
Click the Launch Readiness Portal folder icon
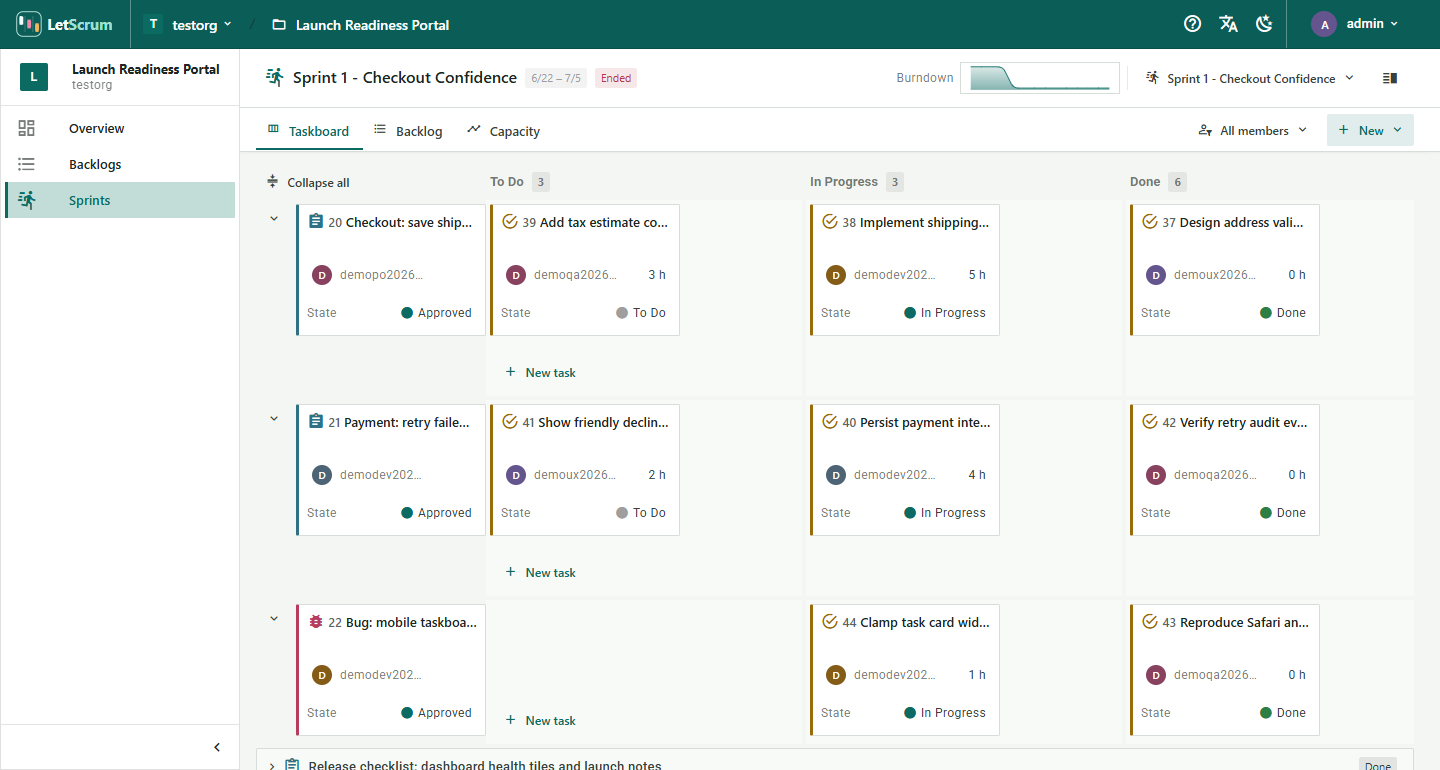pos(279,25)
